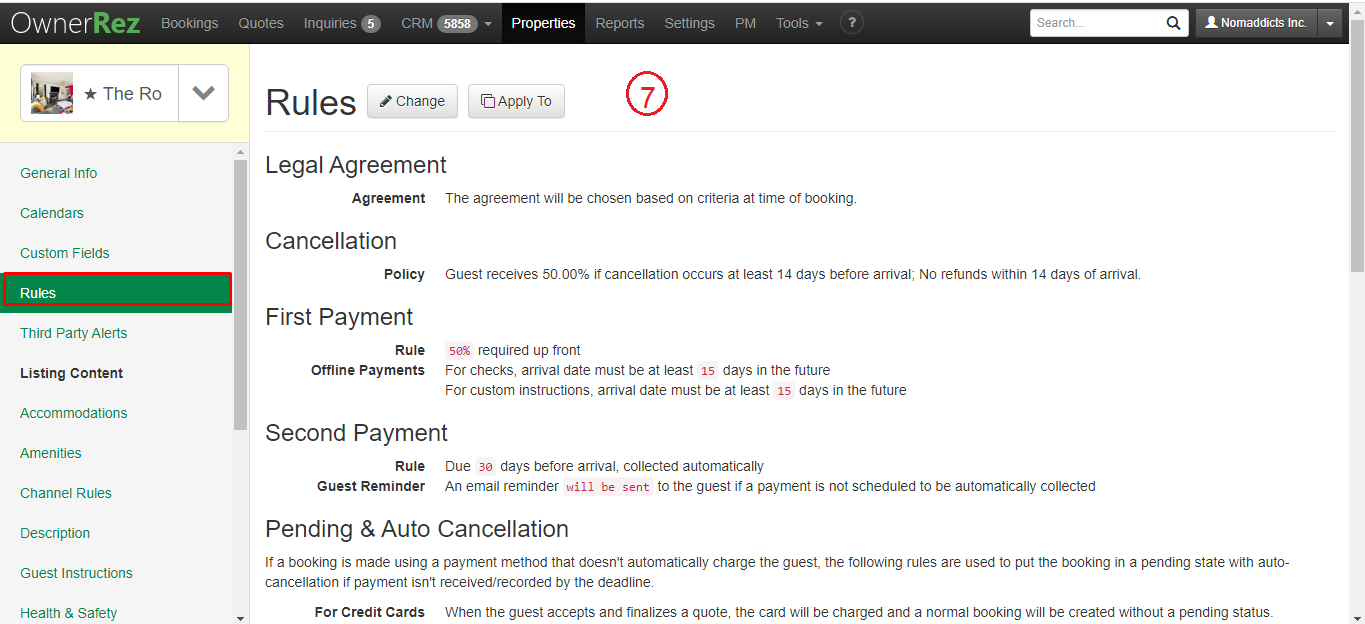Click the 50% value under First Payment

point(459,351)
